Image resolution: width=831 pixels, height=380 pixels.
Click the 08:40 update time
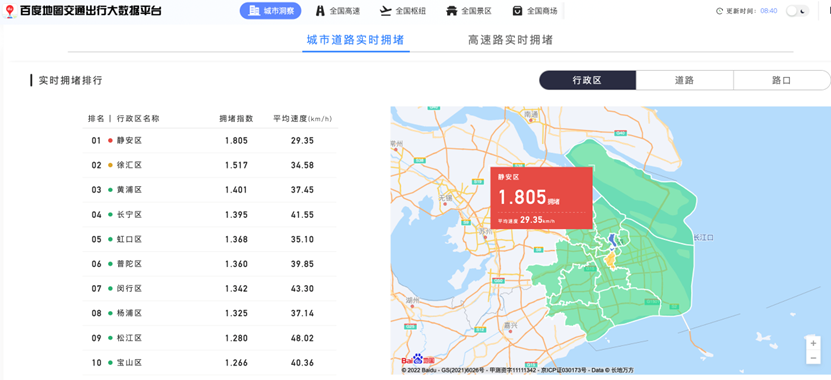click(768, 11)
